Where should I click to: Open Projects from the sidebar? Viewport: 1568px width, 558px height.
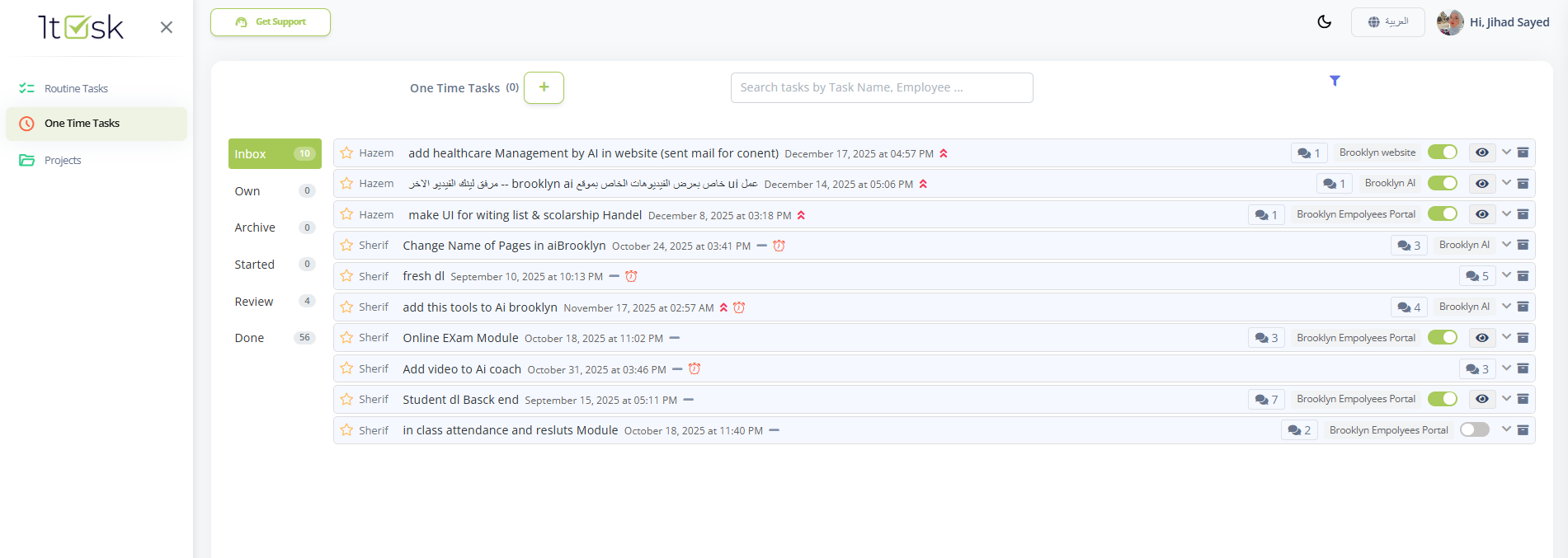pos(97,160)
